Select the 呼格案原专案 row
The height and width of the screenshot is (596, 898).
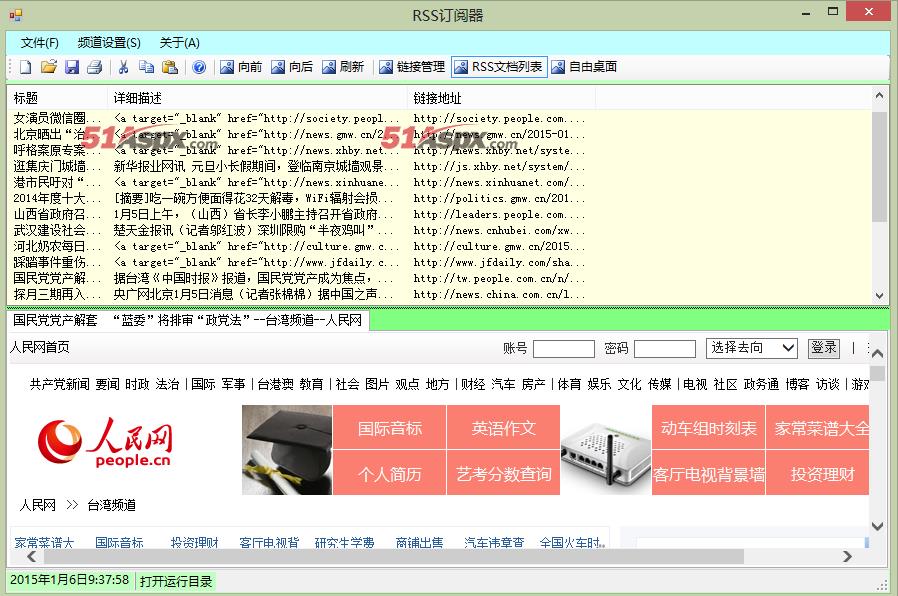[x=299, y=151]
